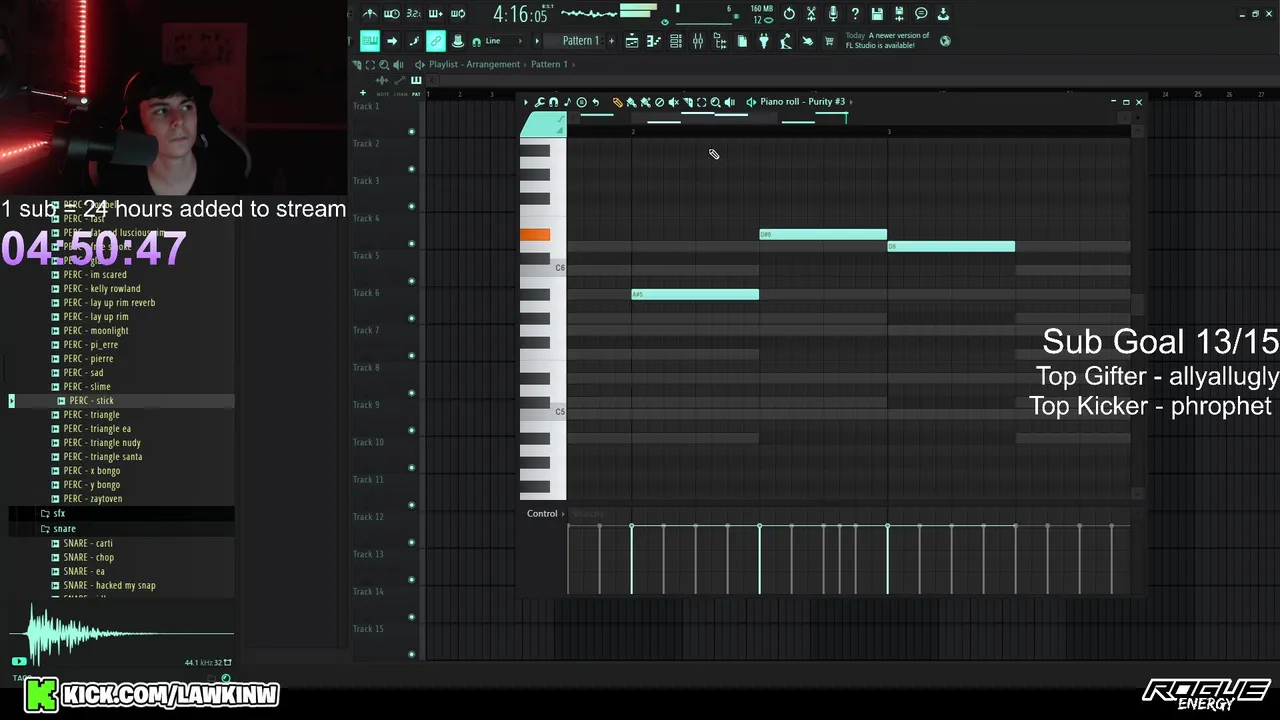Click the microphone one-click recording icon
This screenshot has height=720, width=1280.
click(833, 14)
